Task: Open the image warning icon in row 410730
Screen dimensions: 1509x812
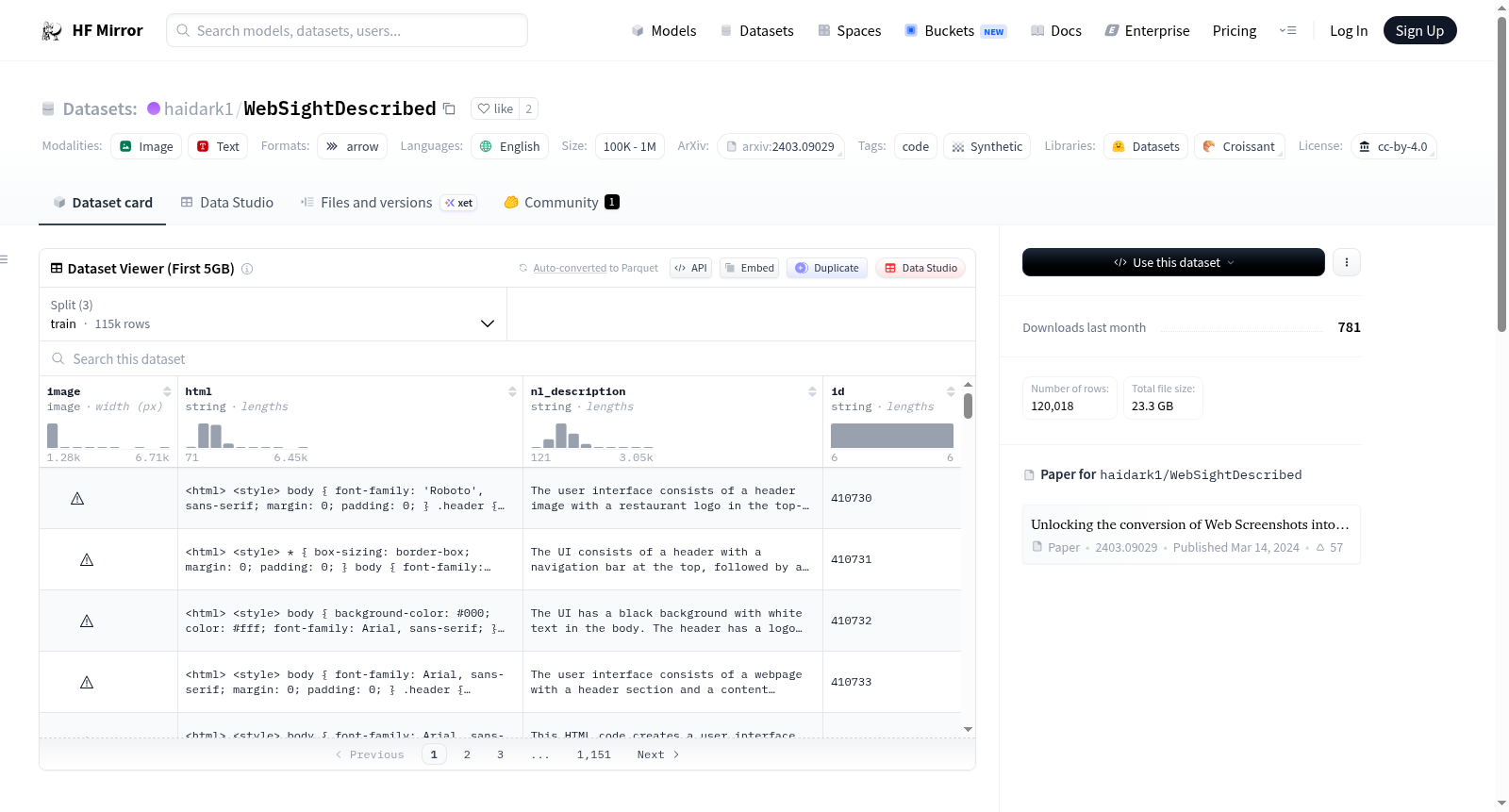Action: [77, 498]
